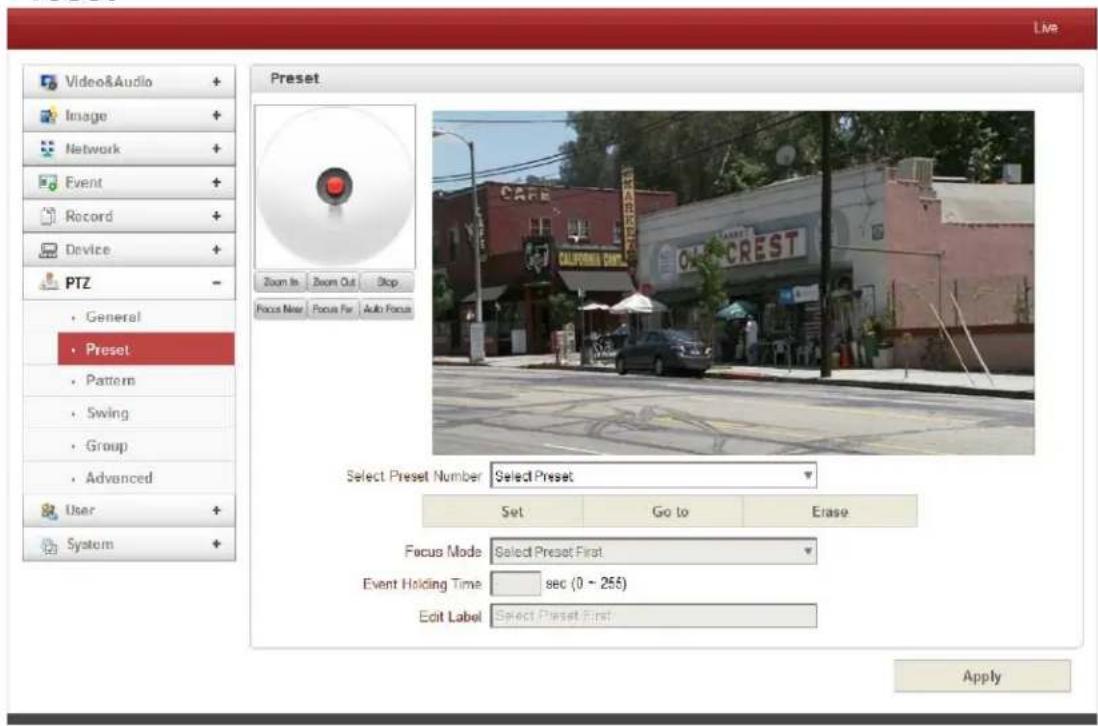The height and width of the screenshot is (726, 1098).
Task: Collapse the PTZ section minus sign
Action: [216, 283]
